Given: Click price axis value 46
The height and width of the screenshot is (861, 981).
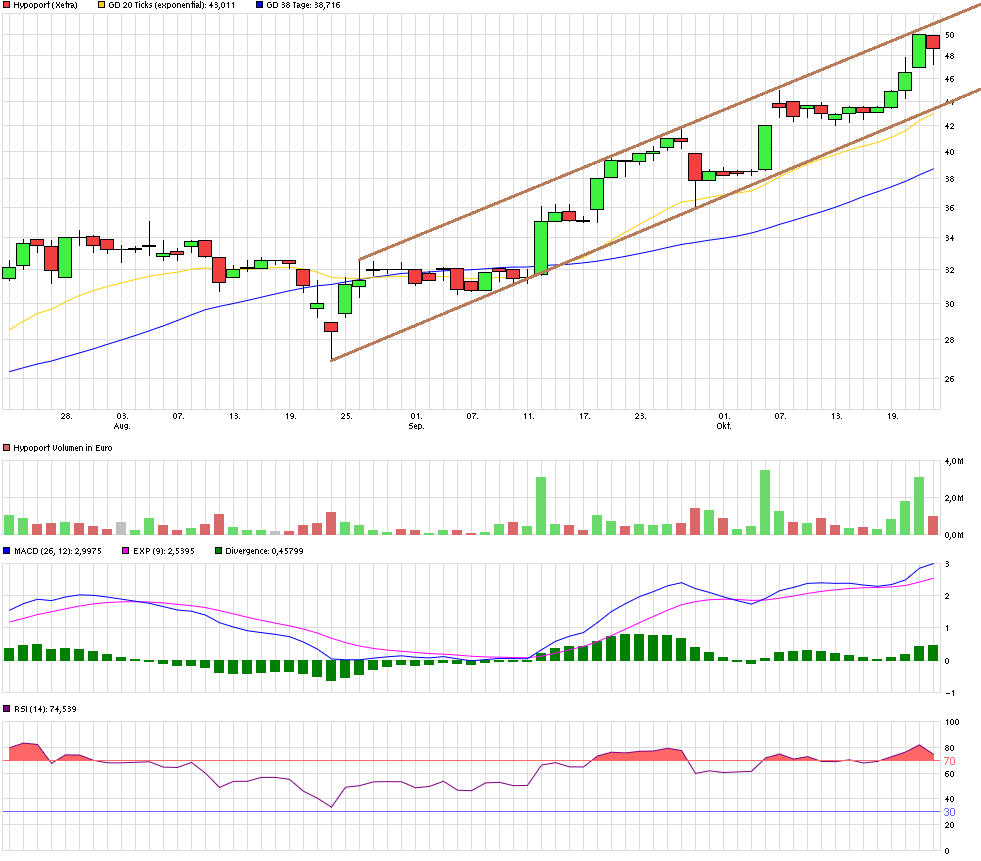Looking at the screenshot, I should click(x=950, y=79).
